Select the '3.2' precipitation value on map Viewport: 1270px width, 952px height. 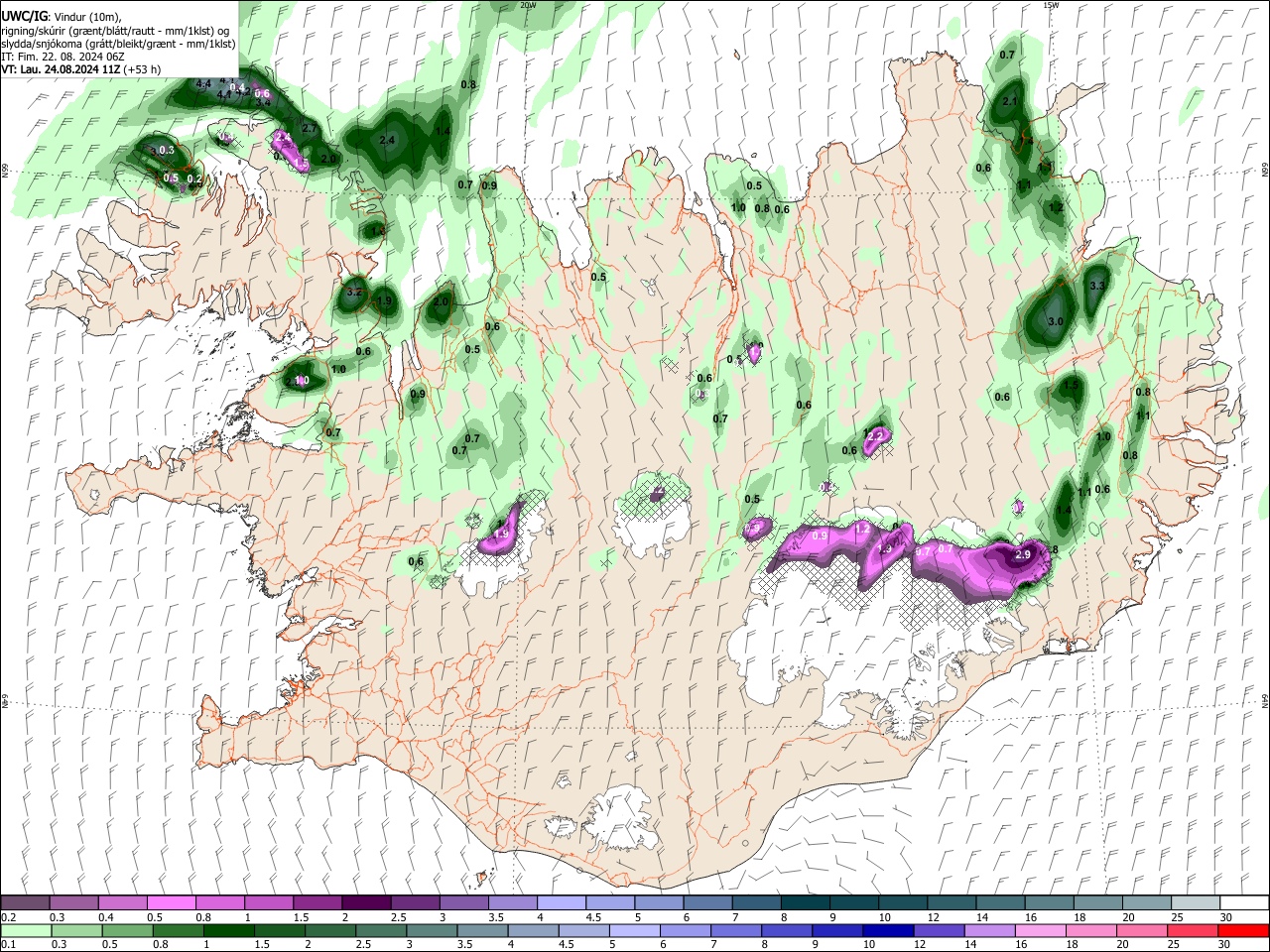pos(354,293)
